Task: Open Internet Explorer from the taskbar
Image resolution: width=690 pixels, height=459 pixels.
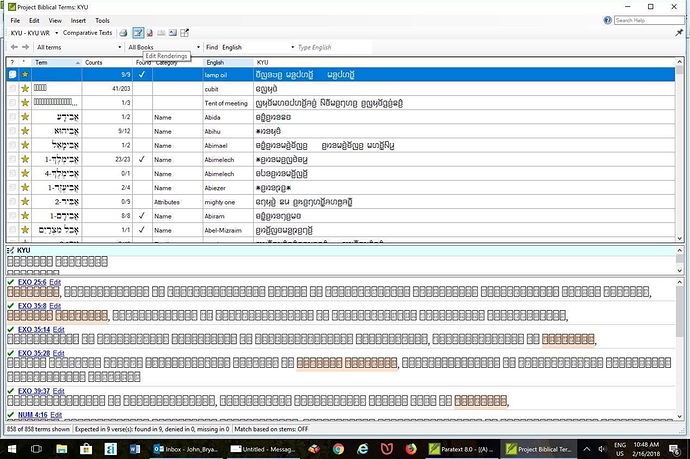Action: click(x=363, y=449)
